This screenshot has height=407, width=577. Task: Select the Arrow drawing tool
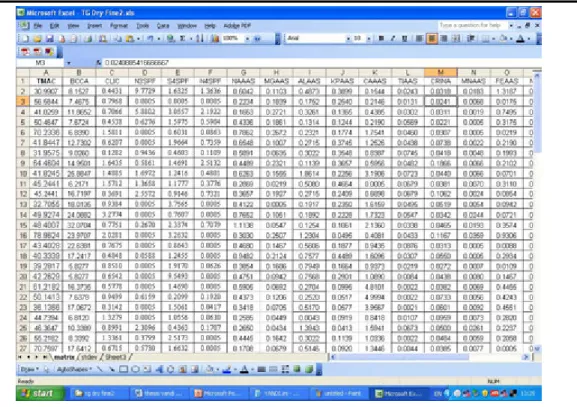coord(111,369)
